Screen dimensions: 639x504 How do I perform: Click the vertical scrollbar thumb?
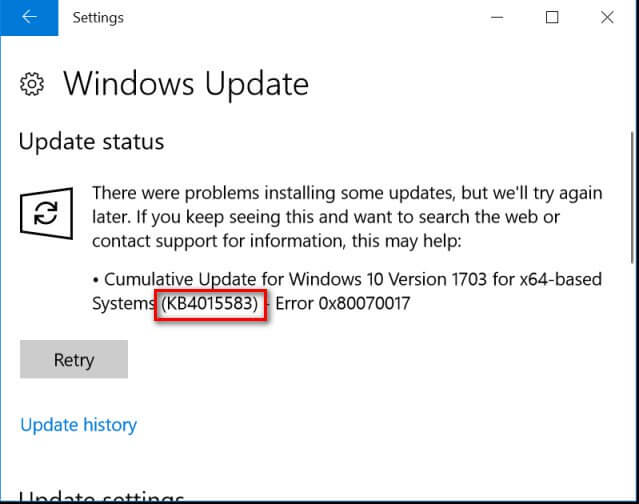pos(632,197)
